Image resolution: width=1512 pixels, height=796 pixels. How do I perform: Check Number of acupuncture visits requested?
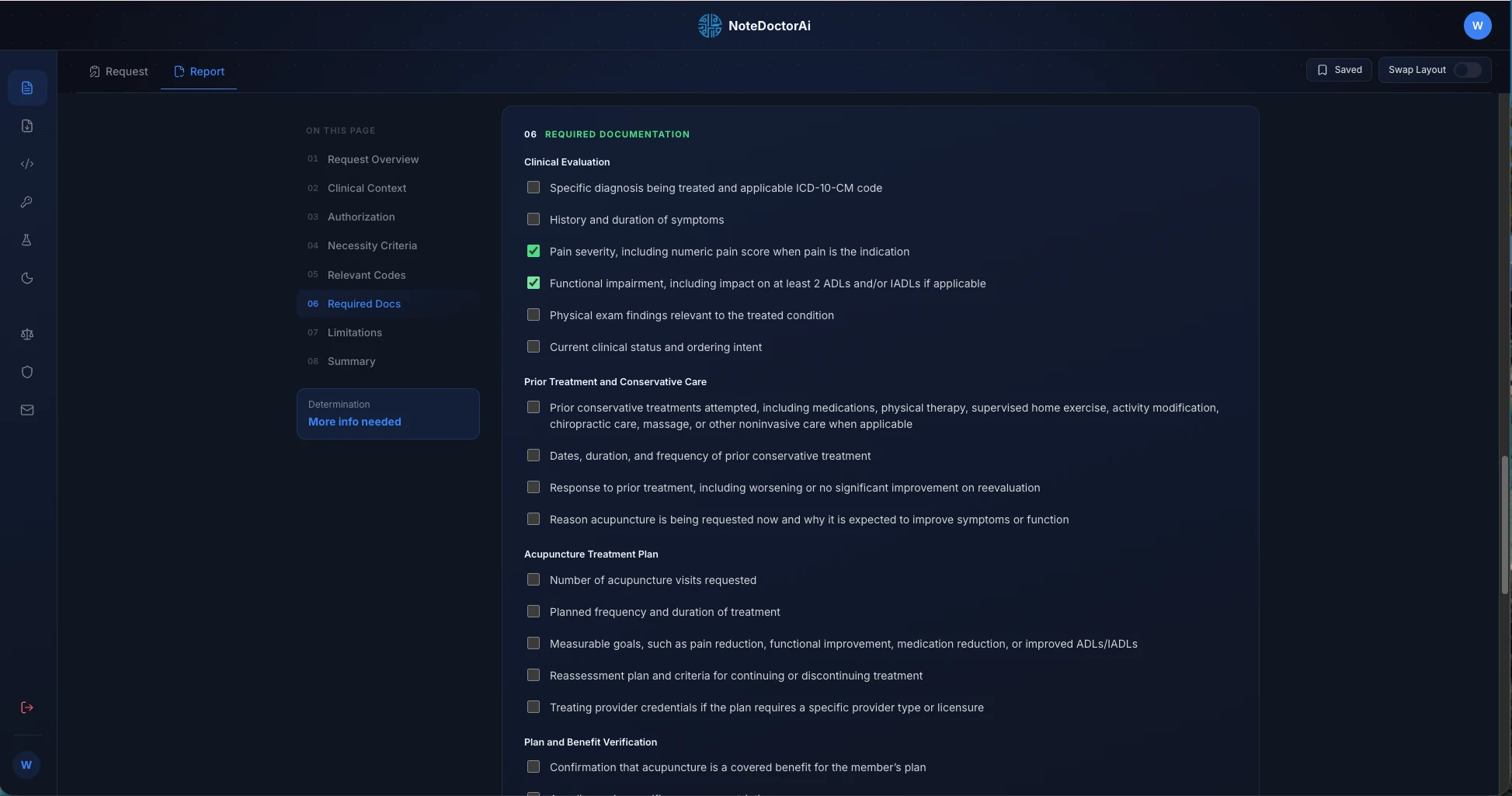coord(534,579)
